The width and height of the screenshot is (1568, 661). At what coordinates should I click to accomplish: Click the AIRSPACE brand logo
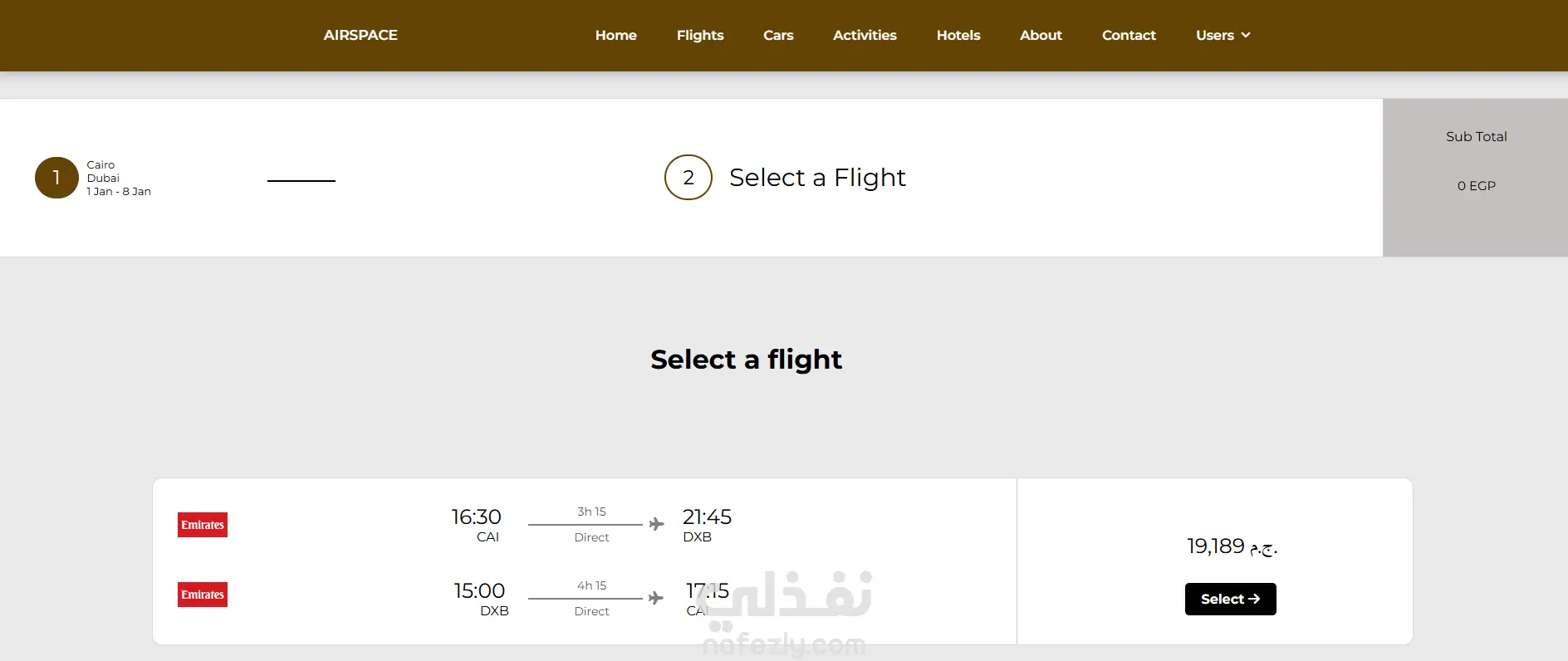click(x=360, y=35)
